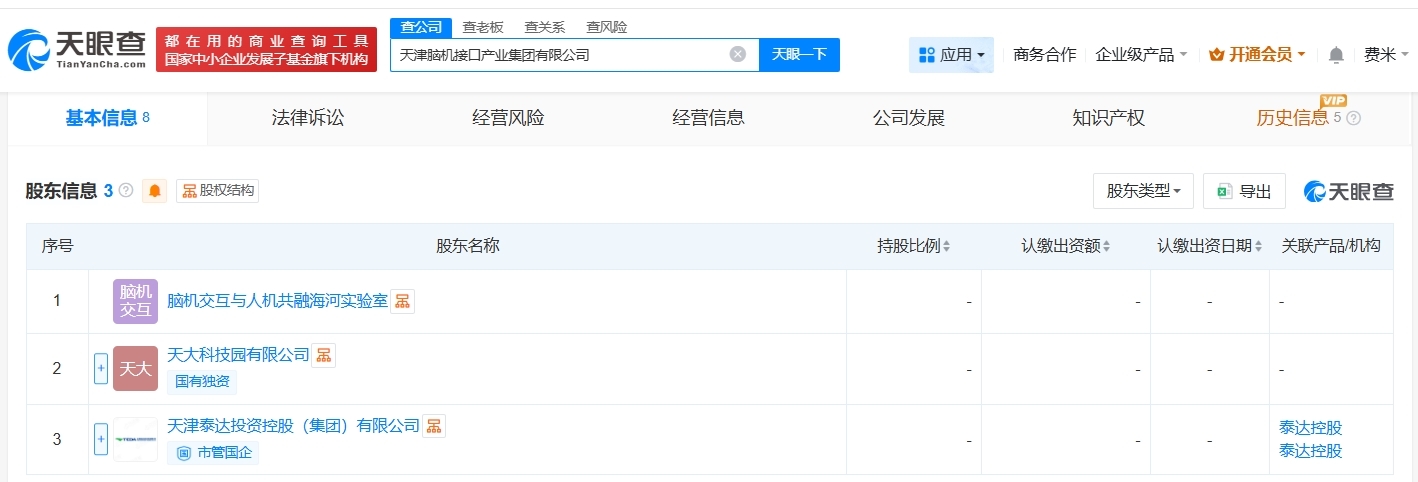
Task: Clear the search box with the X icon
Action: pyautogui.click(x=738, y=54)
